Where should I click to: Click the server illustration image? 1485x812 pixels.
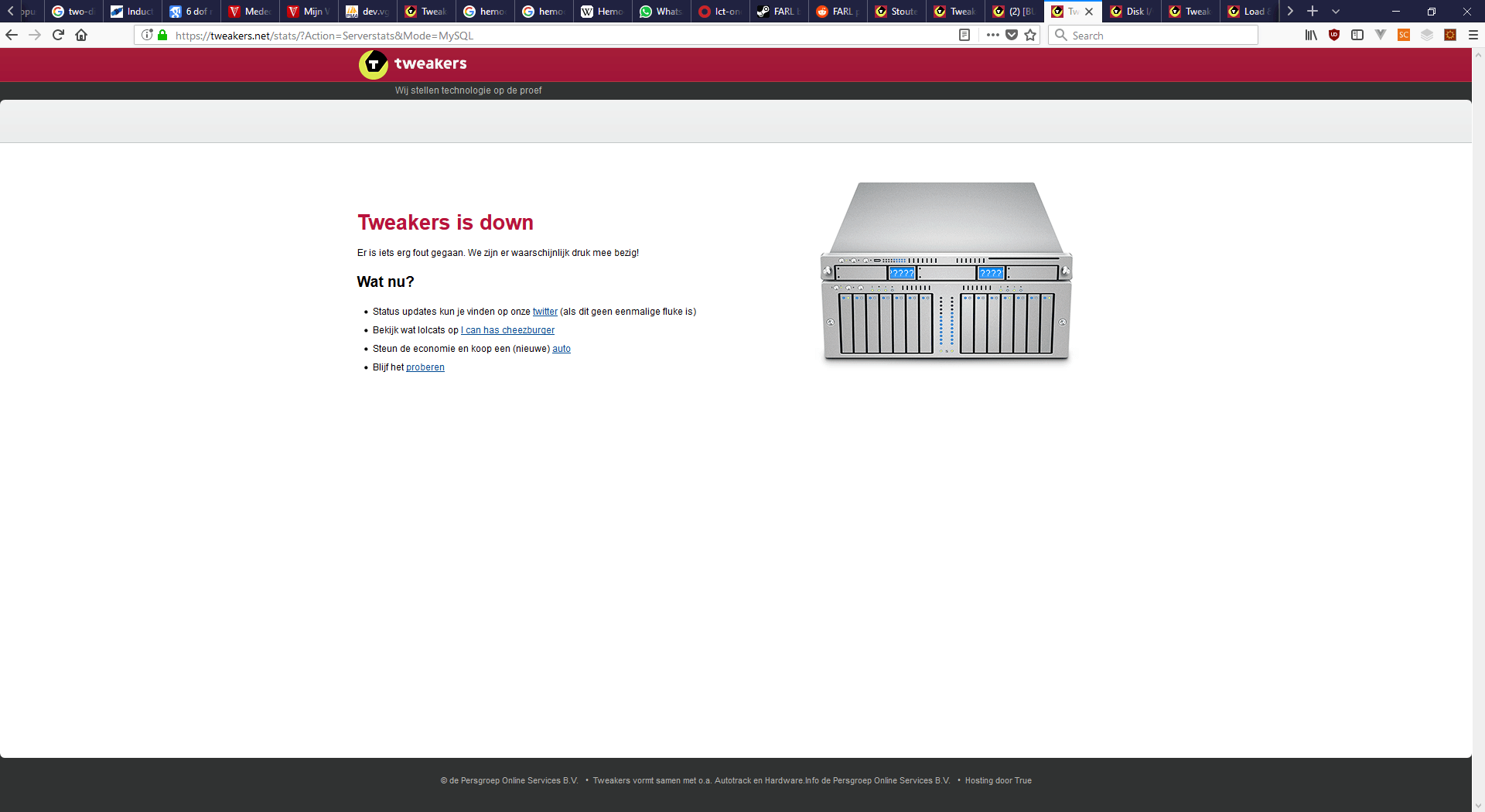946,271
